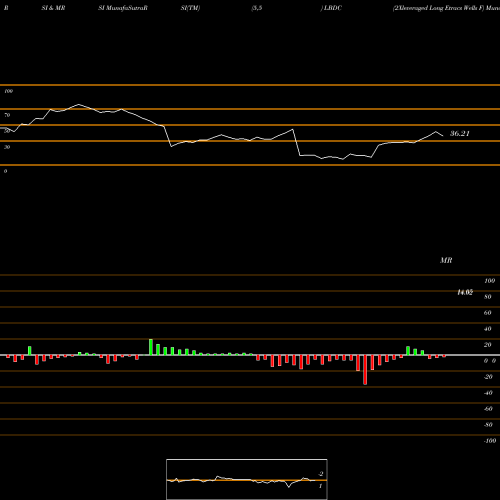Click the RSI left axis label 30
This screenshot has height=500, width=500.
click(x=7, y=147)
